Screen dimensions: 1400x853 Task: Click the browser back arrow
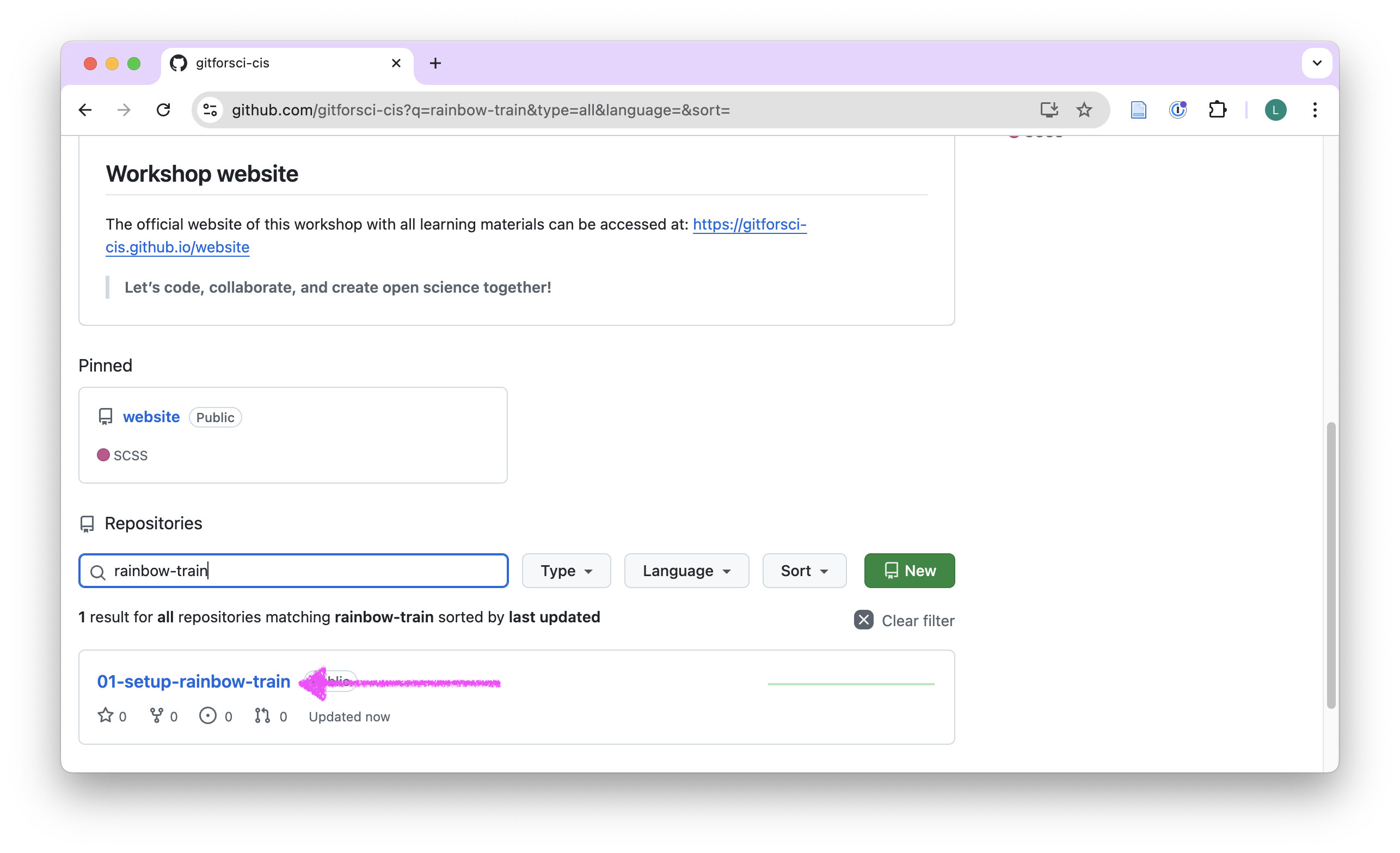[x=85, y=110]
